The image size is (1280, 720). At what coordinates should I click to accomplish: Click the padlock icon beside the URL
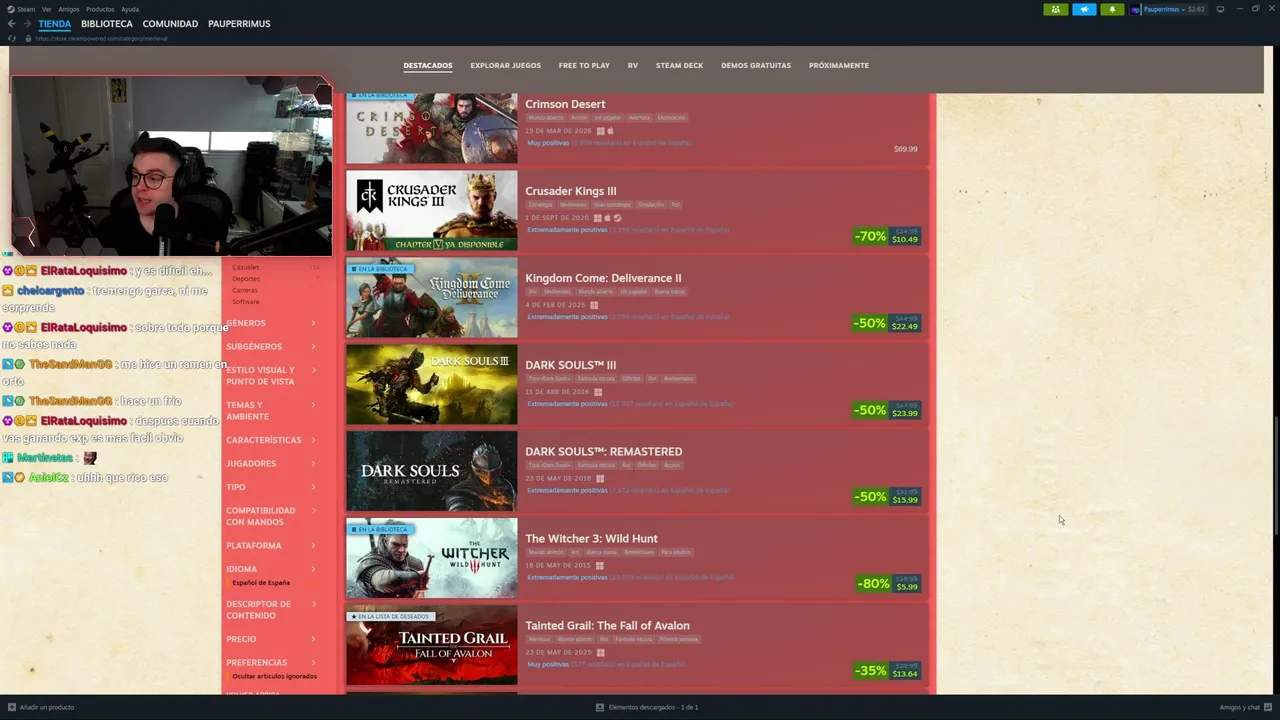28,38
